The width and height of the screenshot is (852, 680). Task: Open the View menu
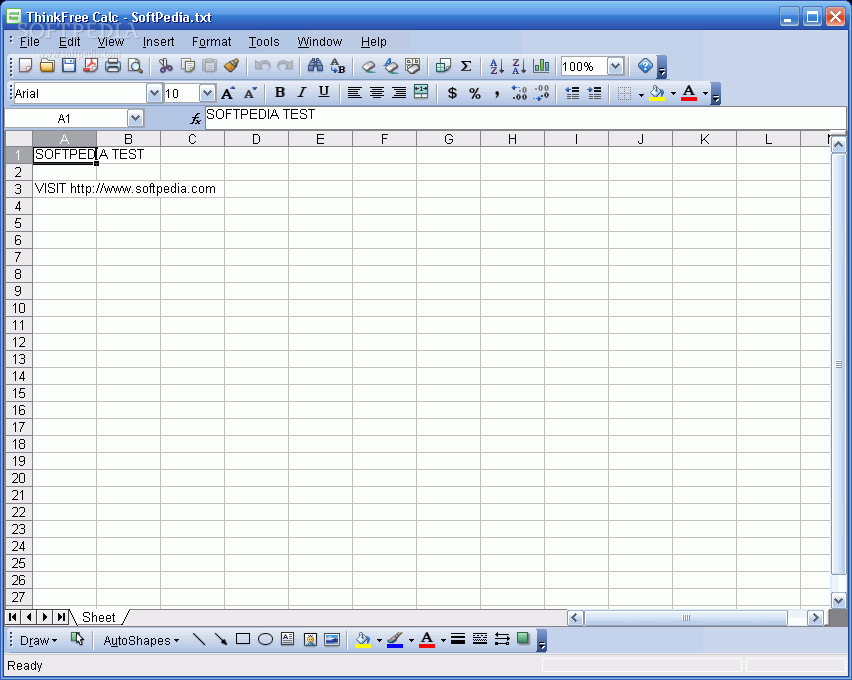(x=111, y=42)
